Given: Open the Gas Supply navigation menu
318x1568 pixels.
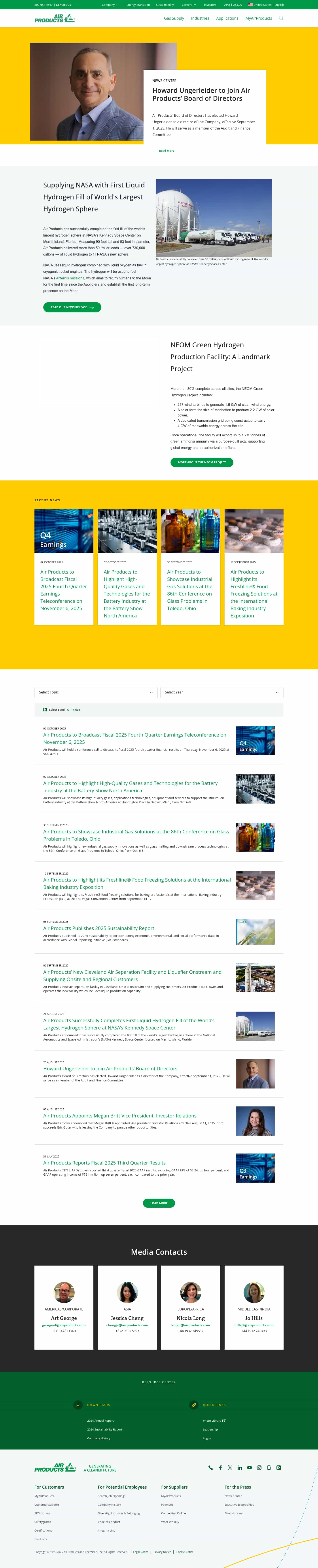Looking at the screenshot, I should click(x=174, y=18).
